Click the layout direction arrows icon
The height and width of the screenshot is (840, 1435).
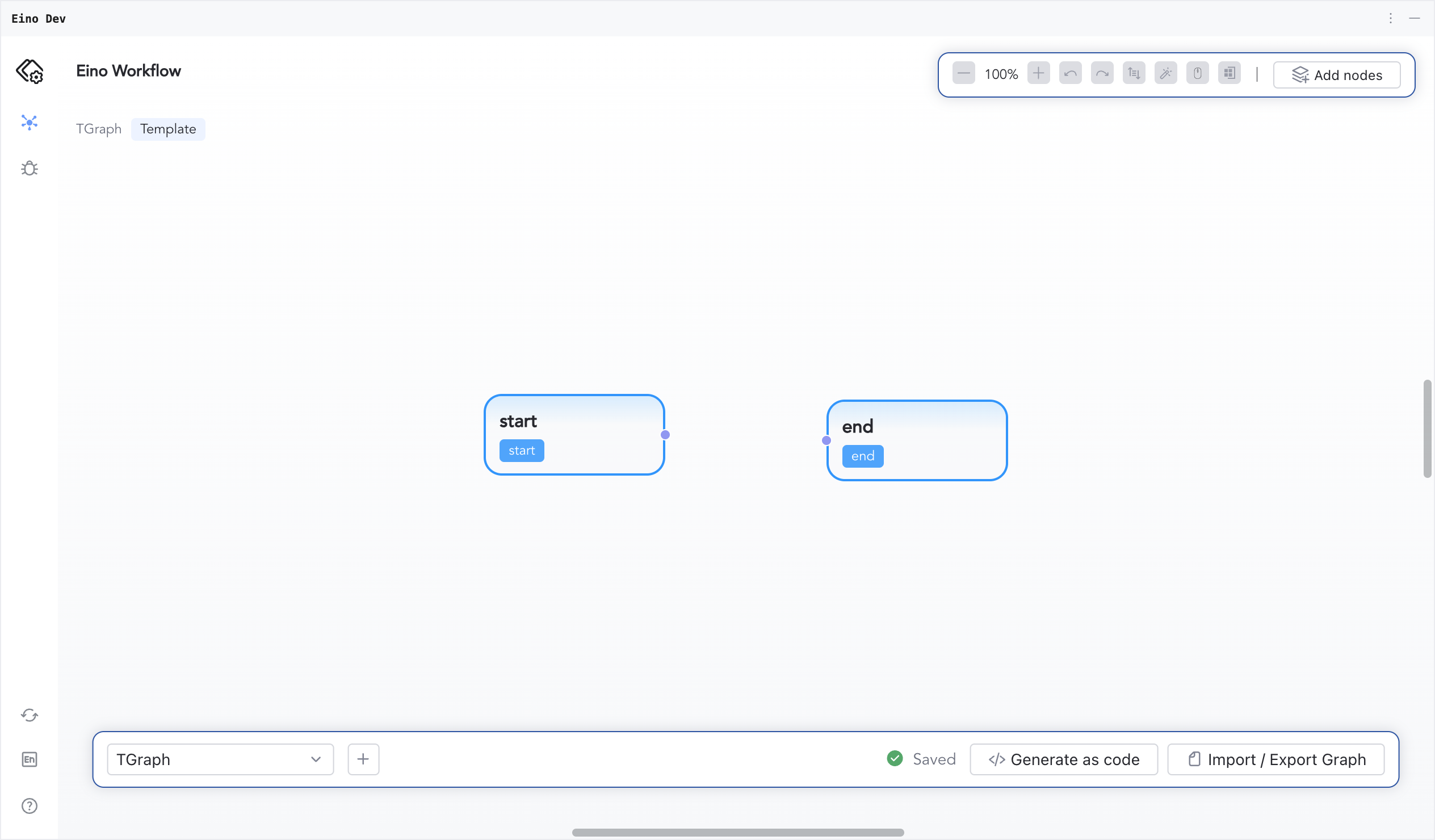click(x=1134, y=74)
